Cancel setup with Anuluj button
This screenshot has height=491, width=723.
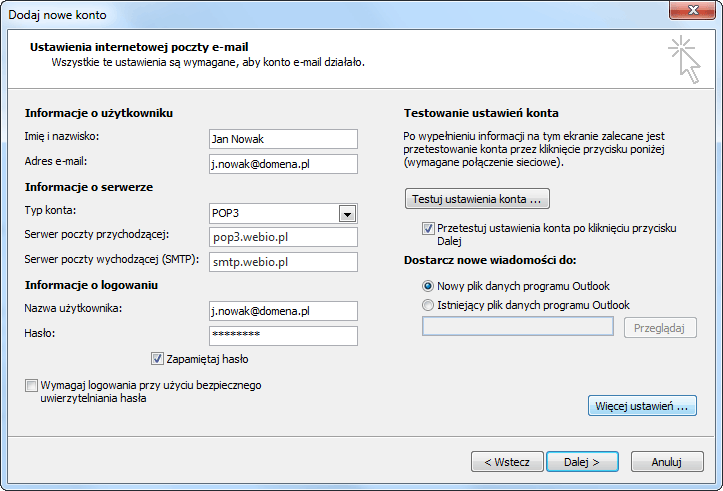click(x=667, y=461)
